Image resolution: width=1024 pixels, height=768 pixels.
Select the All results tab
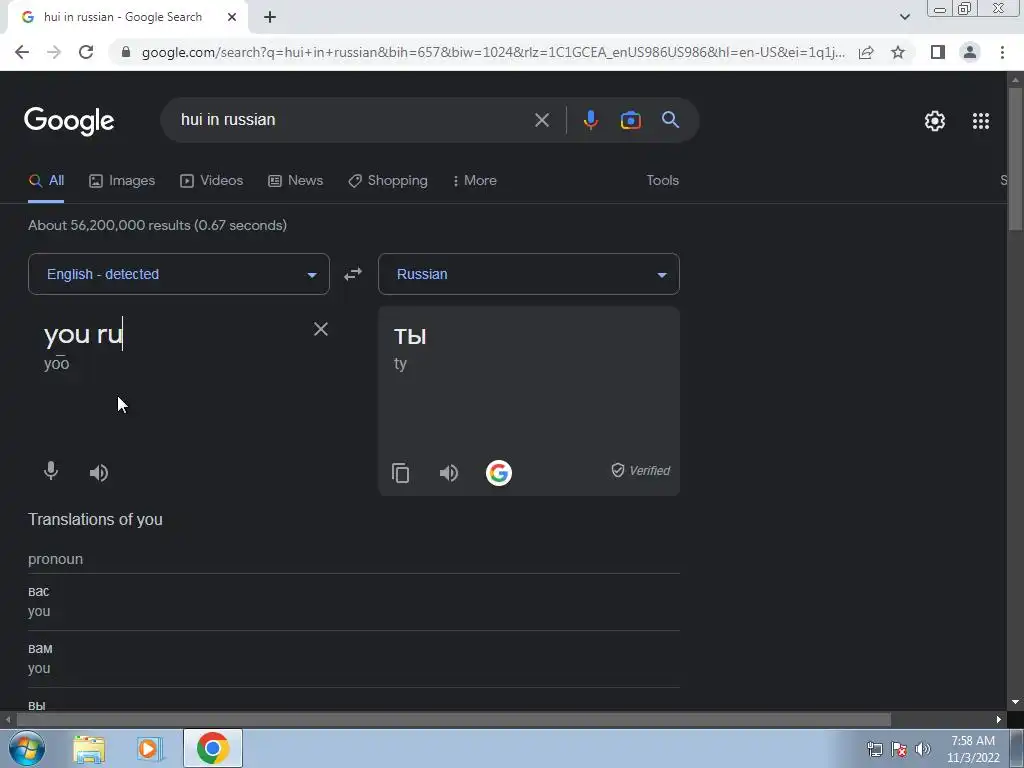(x=46, y=181)
